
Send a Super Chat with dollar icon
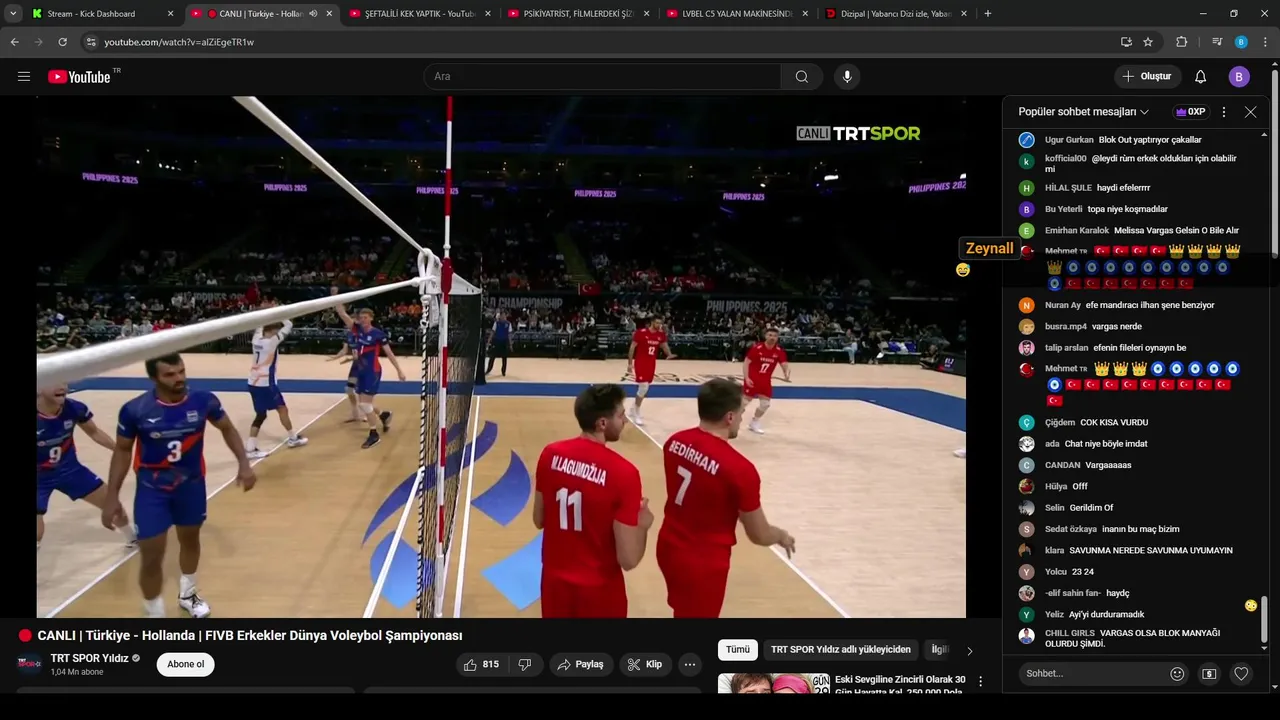click(1209, 674)
